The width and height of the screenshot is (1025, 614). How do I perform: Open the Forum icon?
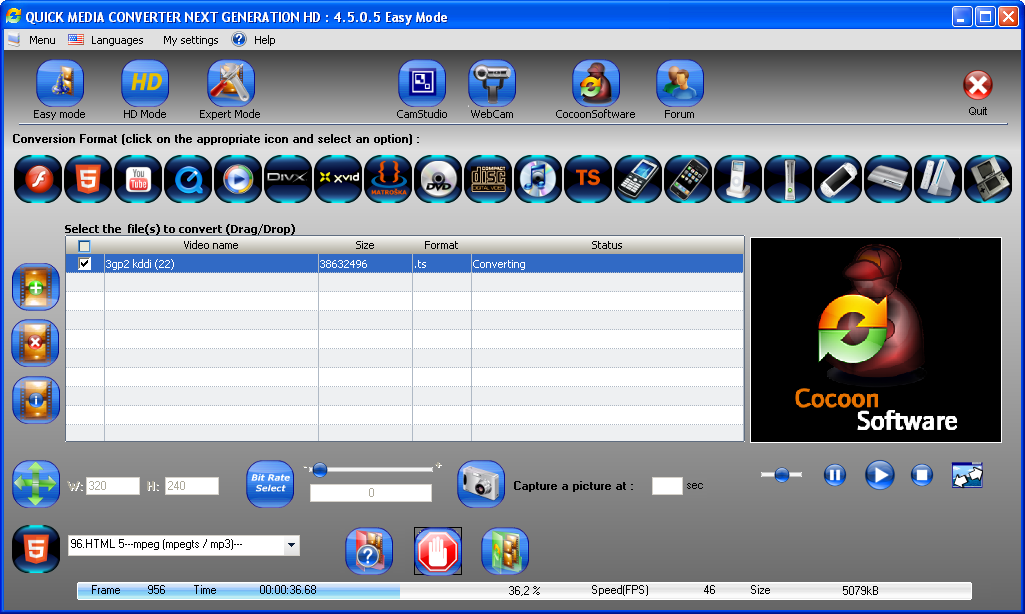(x=679, y=83)
